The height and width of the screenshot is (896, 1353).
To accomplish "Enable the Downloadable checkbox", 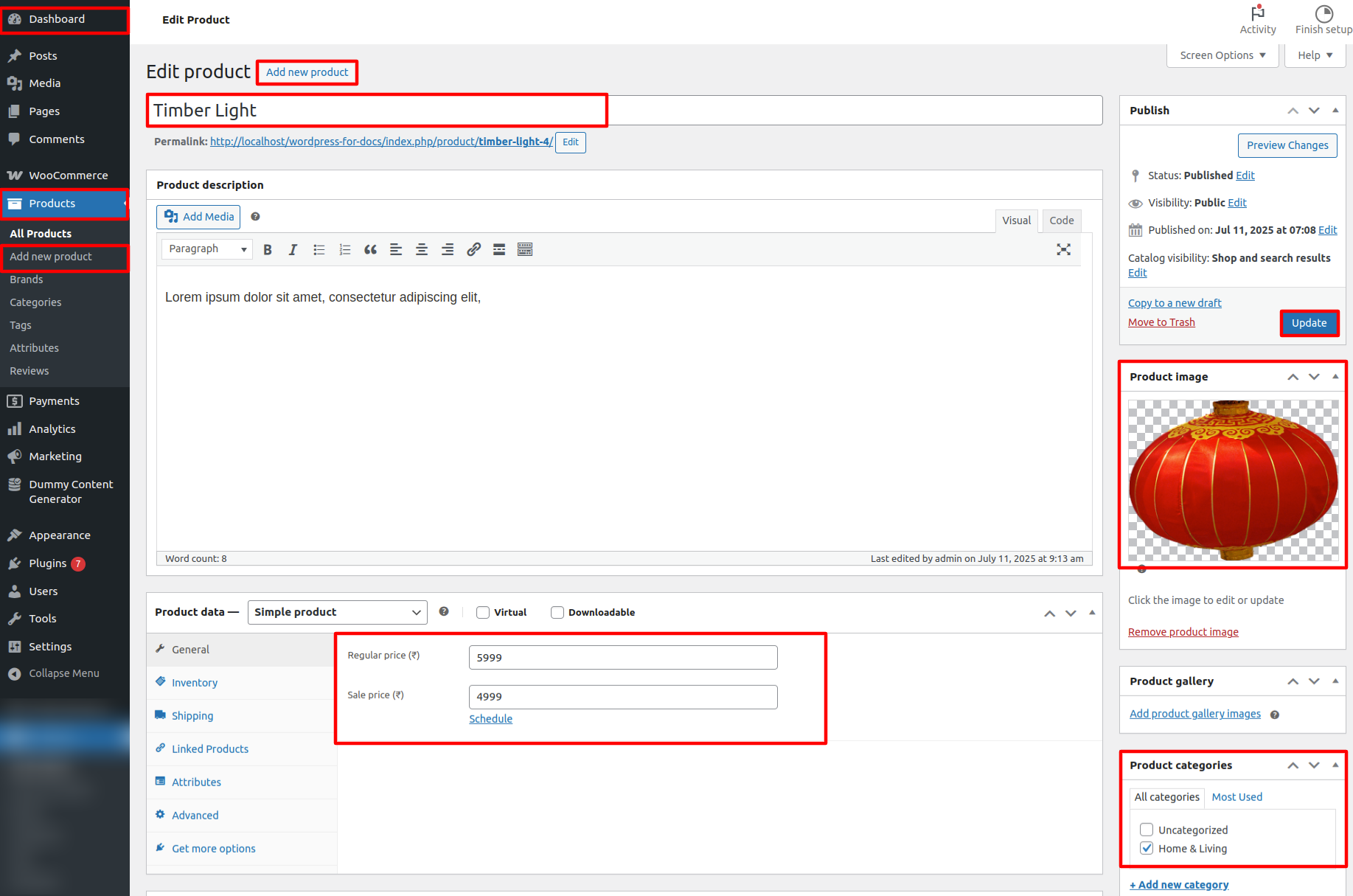I will pyautogui.click(x=557, y=612).
